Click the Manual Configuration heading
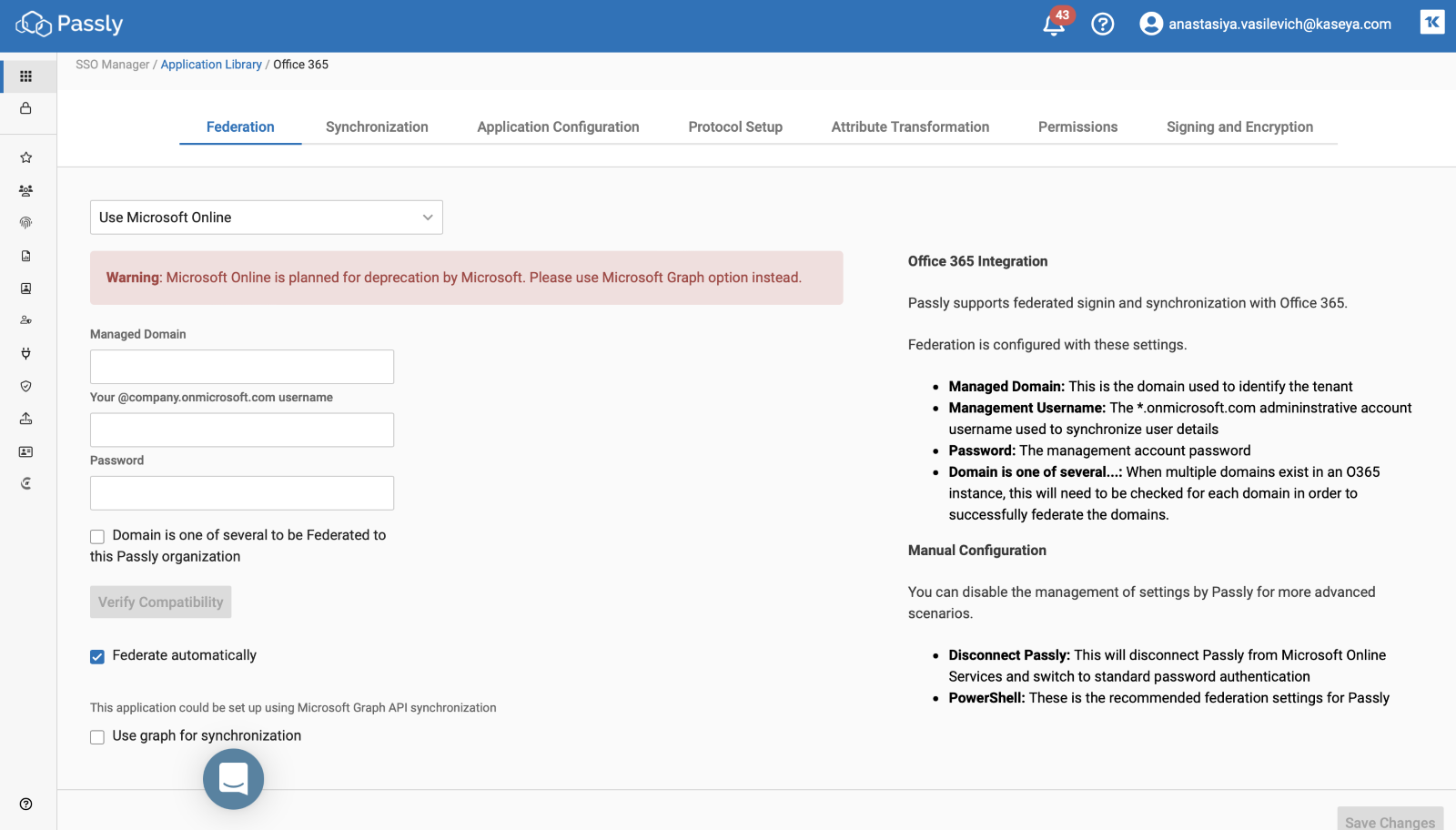The height and width of the screenshot is (830, 1456). 977,551
